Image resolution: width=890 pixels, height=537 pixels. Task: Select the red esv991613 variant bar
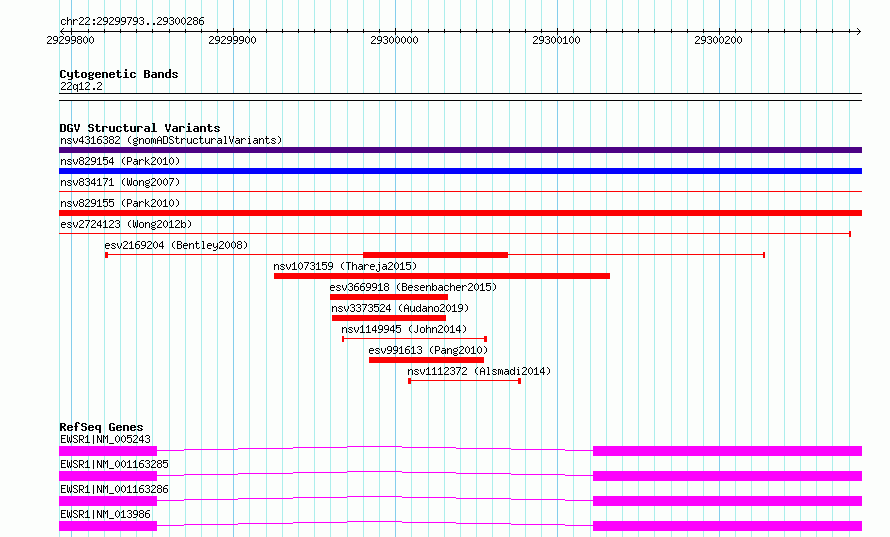[426, 360]
